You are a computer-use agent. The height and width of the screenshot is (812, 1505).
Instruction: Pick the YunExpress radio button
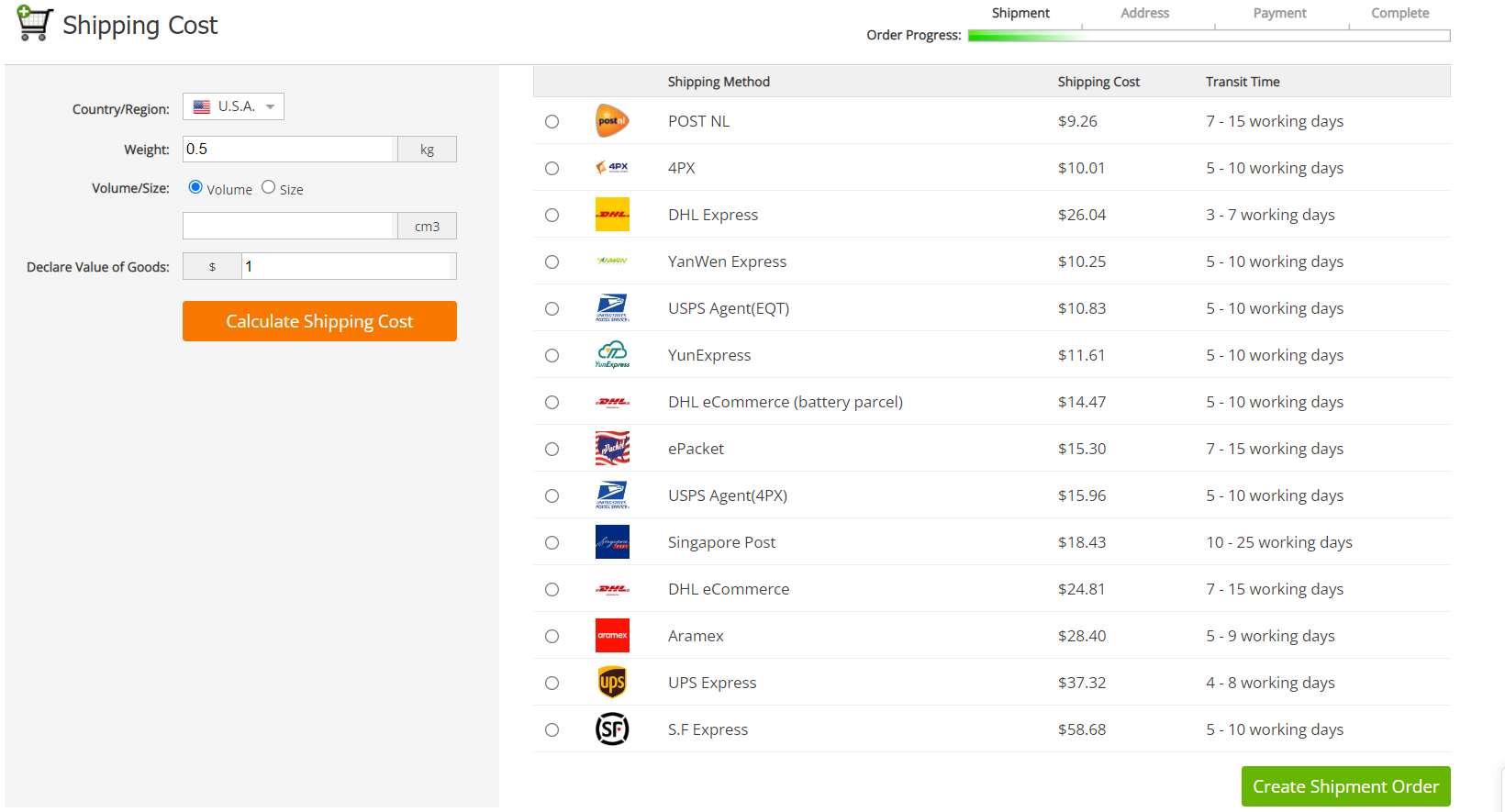point(552,355)
